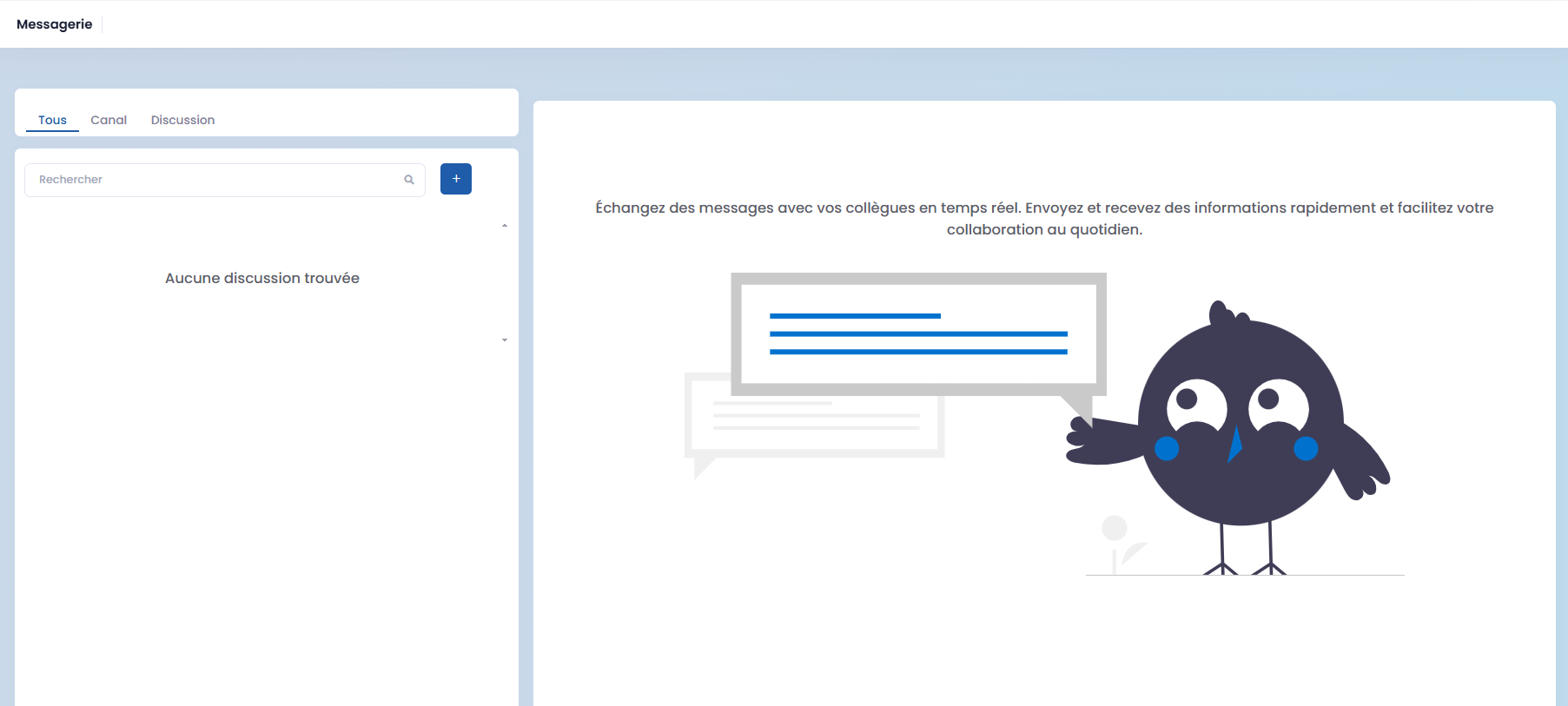Click the small gray plant illustration

coord(1118,543)
